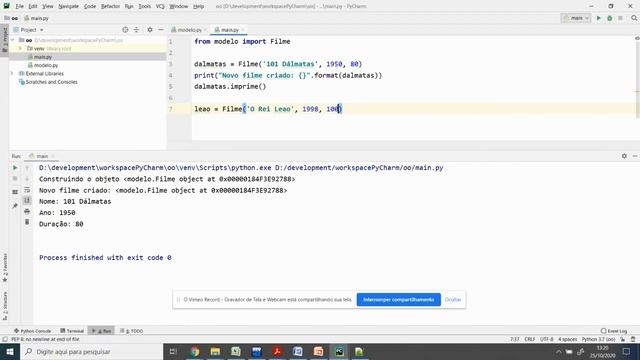Screen dimensions: 640x360
Task: Open the main run configuration dropdown
Action: click(576, 18)
